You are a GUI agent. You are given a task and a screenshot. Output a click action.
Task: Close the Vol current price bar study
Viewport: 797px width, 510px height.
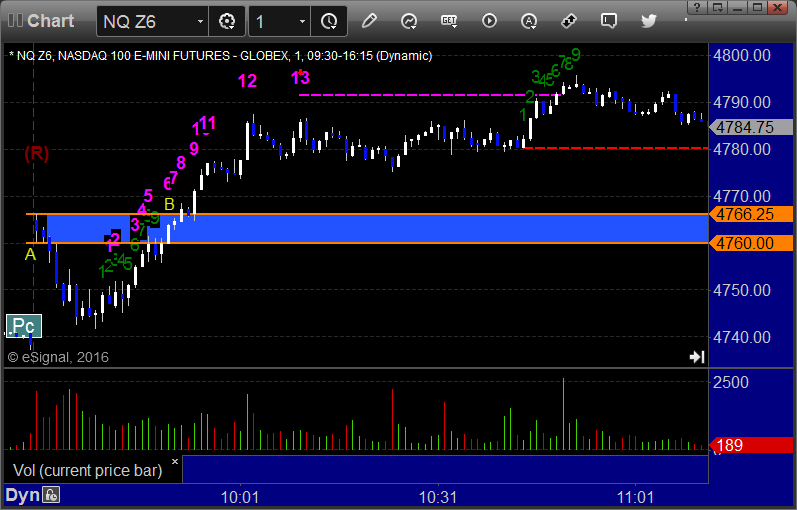pyautogui.click(x=175, y=462)
